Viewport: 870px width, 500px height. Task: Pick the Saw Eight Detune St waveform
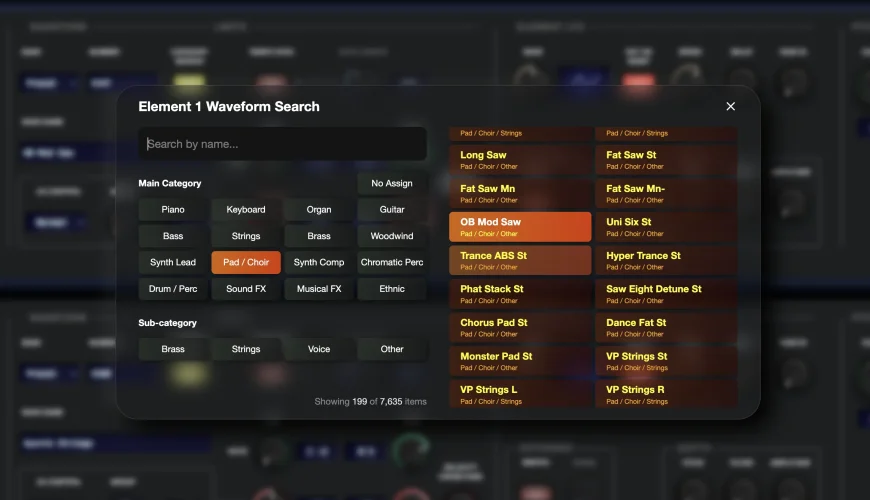point(666,294)
